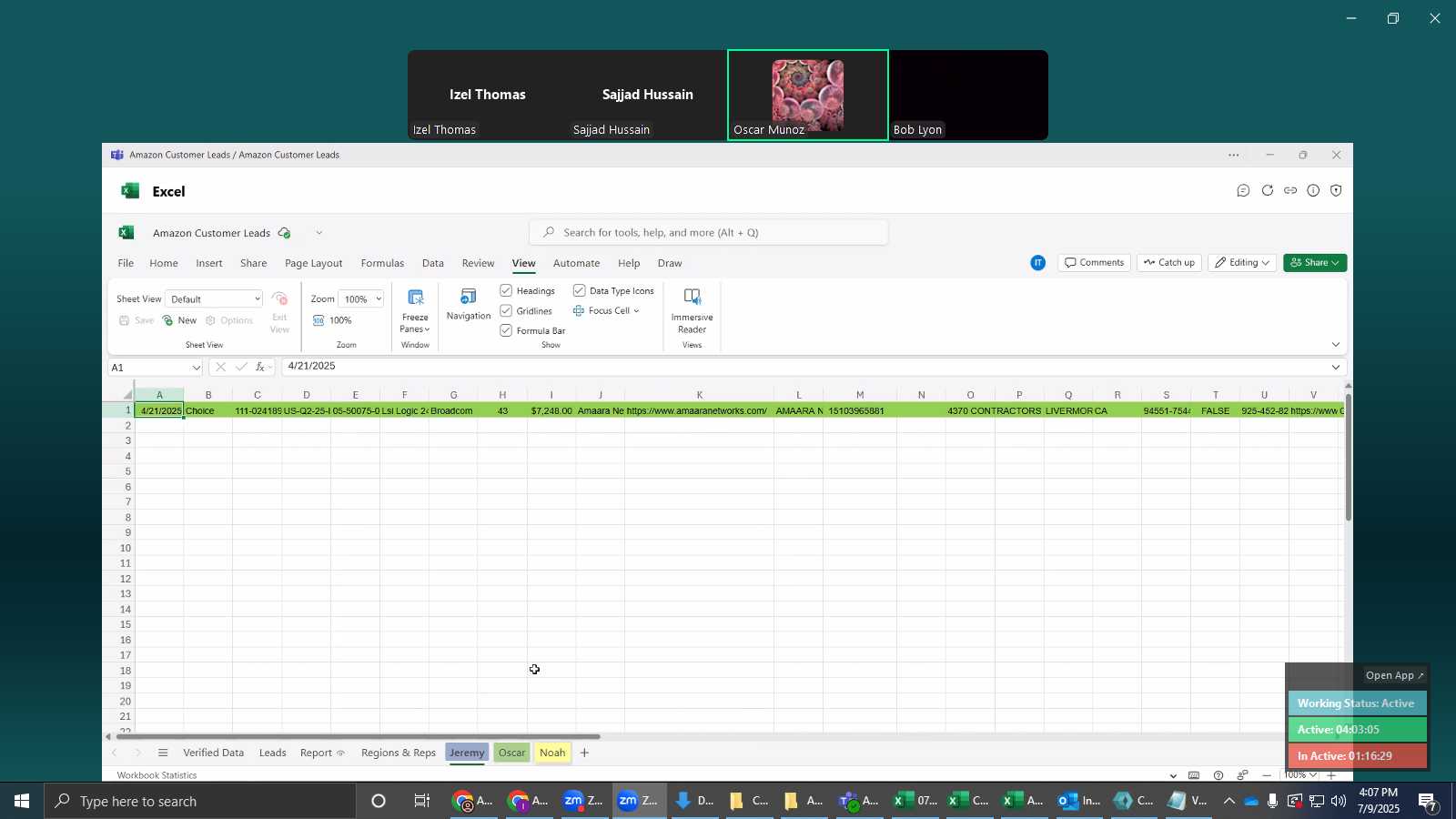1456x819 pixels.
Task: Switch to the Formulas ribbon tab
Action: coord(382,263)
